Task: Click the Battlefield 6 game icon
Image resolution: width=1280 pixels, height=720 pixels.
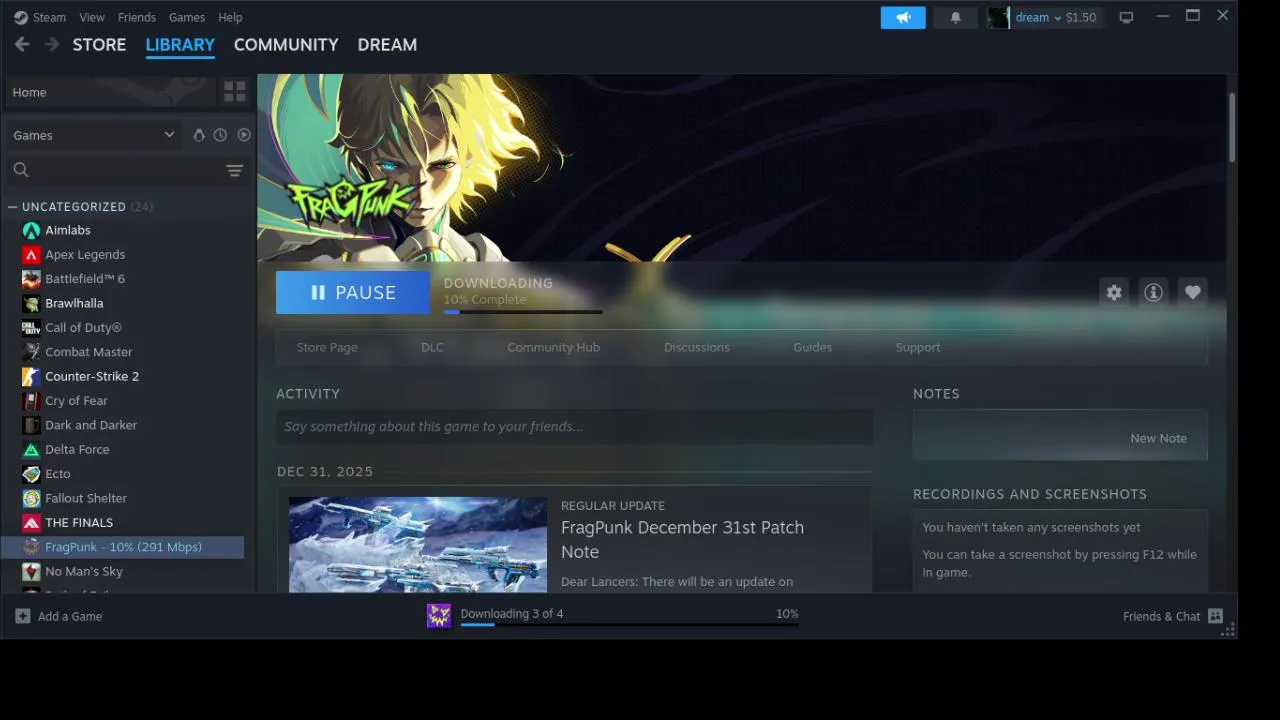Action: coord(31,279)
